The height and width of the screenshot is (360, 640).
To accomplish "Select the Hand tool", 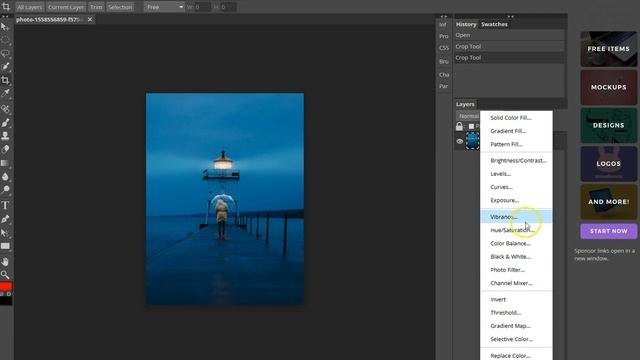I will [x=5, y=262].
